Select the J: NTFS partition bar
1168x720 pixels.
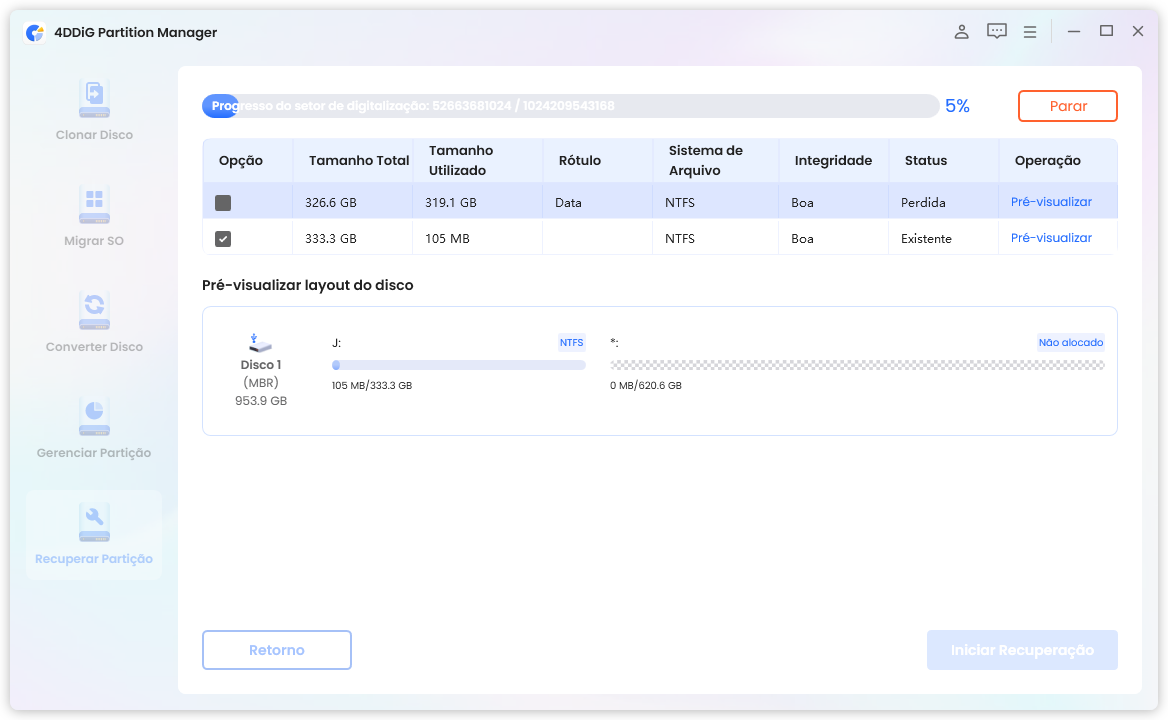point(458,366)
